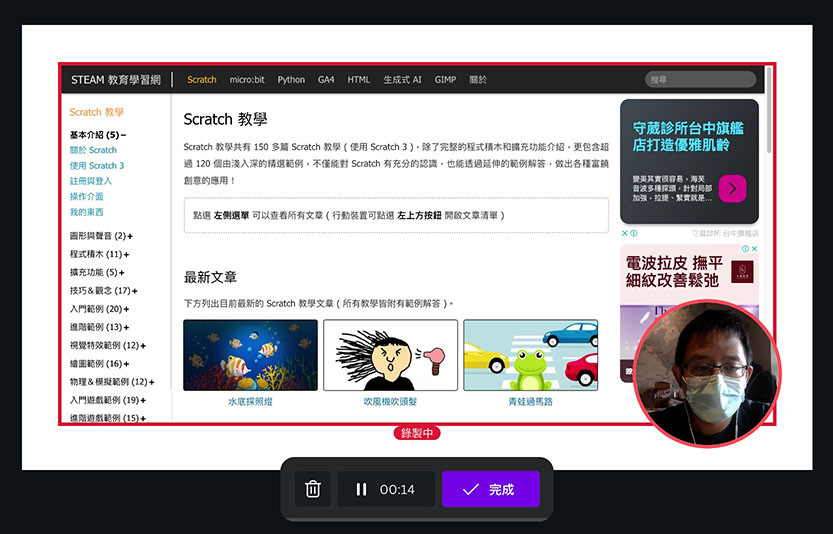Screen dimensions: 833x534
Task: Open the 關於 nav item
Action: 478,80
